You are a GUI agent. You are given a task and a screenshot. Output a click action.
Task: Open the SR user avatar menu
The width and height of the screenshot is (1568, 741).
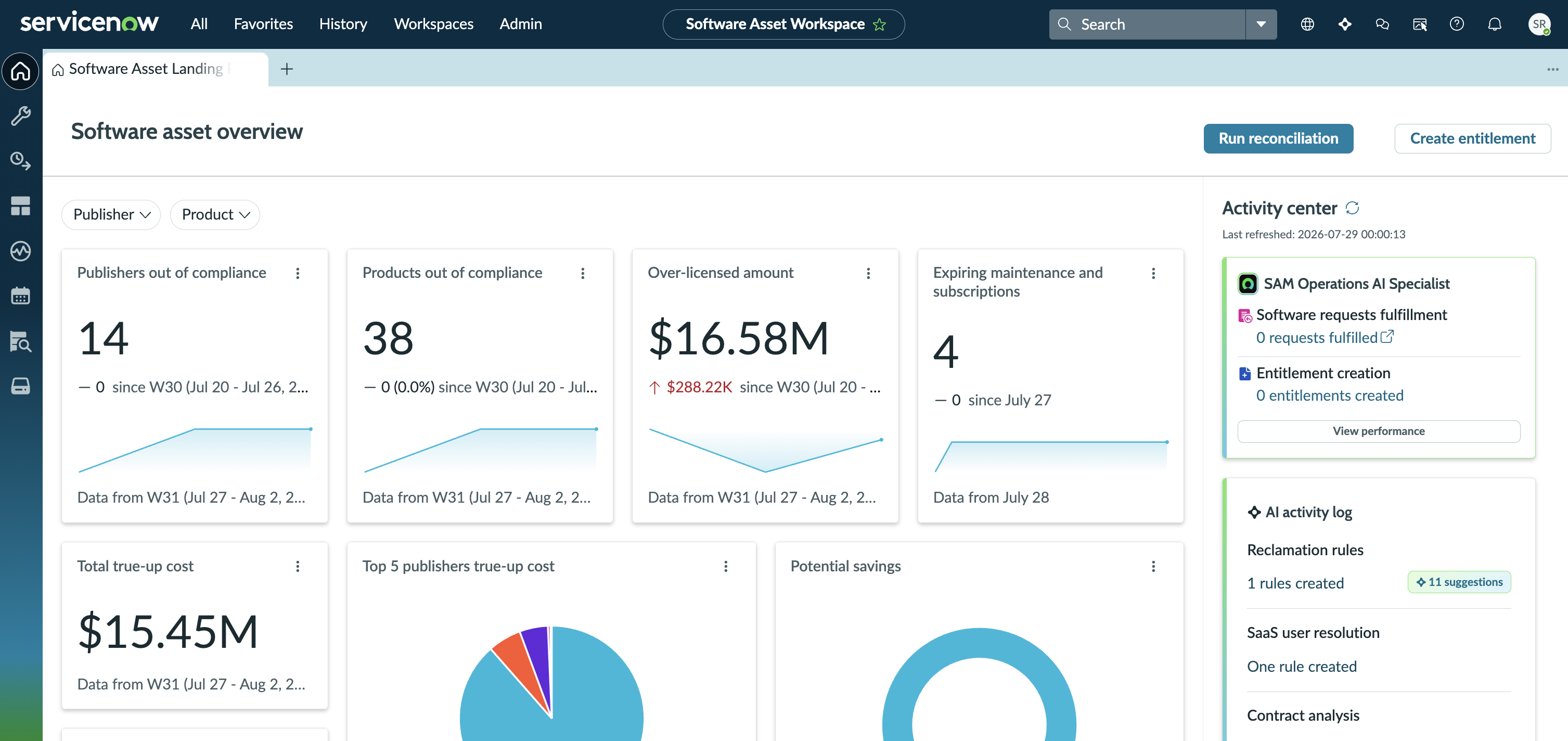1539,24
